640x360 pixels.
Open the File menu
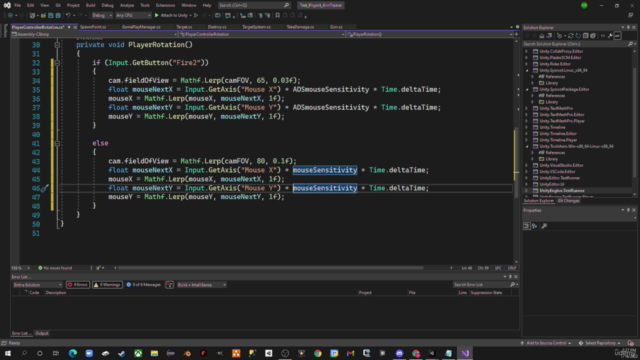pyautogui.click(x=17, y=5)
